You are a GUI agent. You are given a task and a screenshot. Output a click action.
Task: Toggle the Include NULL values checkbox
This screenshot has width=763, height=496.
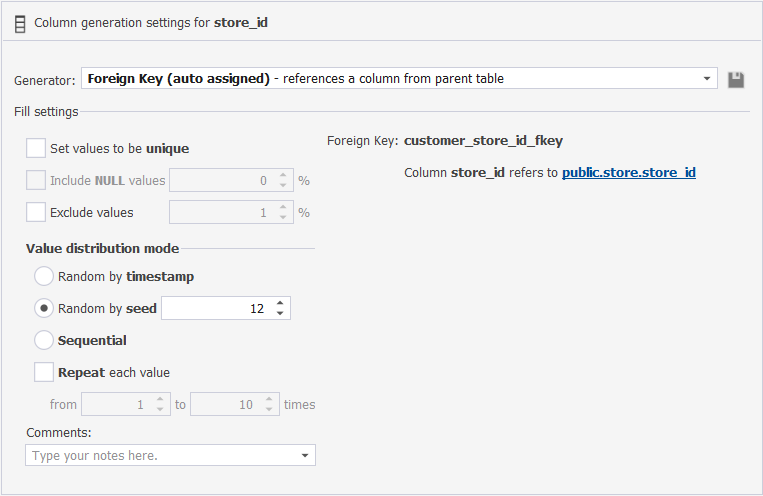coord(36,180)
